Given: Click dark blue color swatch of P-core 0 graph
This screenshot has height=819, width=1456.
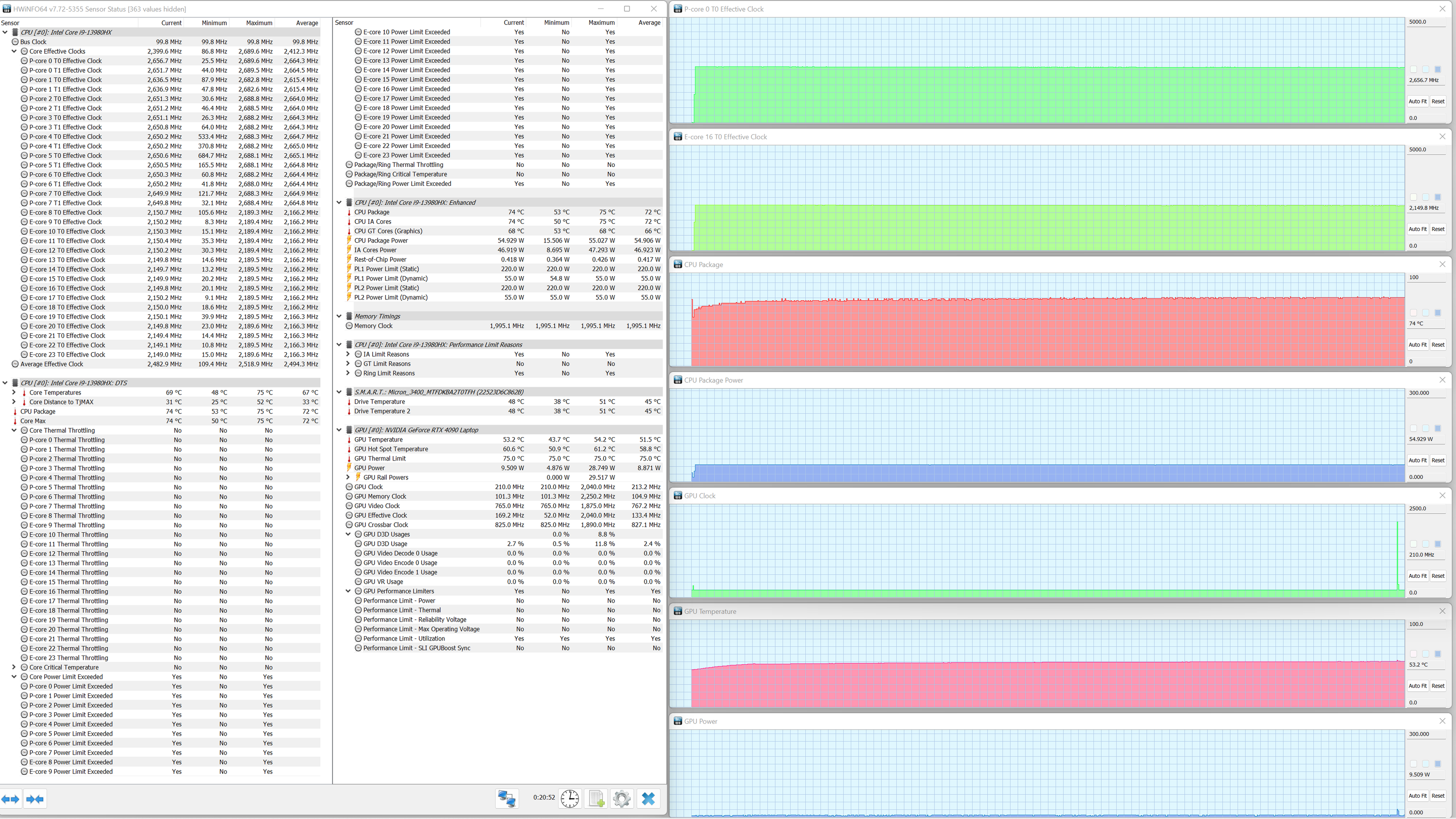Looking at the screenshot, I should 1438,69.
